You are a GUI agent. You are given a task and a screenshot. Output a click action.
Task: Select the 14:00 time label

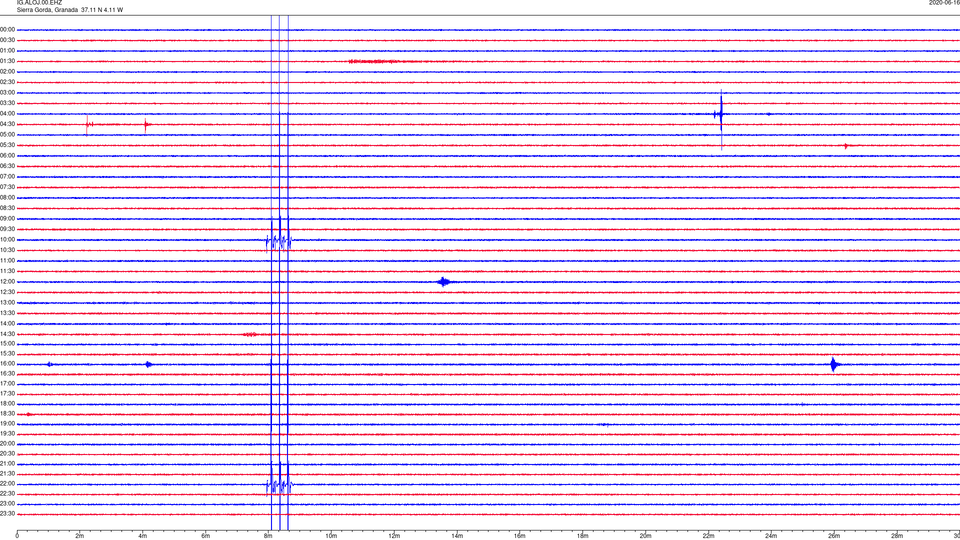[x=8, y=323]
